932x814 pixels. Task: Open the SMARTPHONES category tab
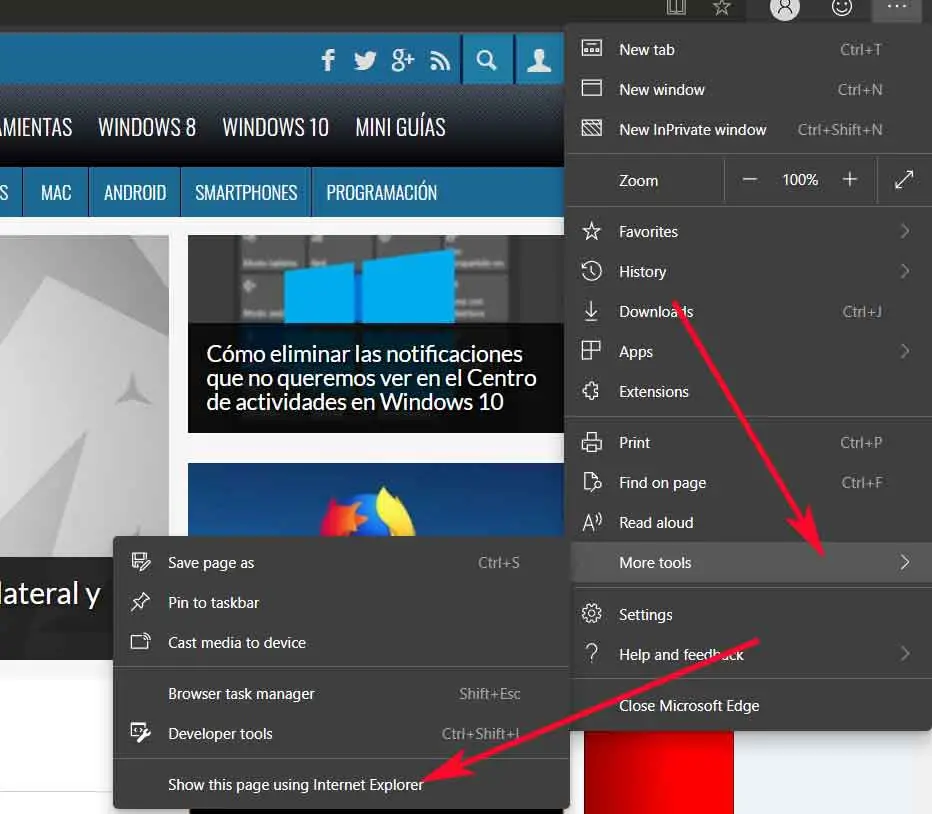[x=246, y=192]
